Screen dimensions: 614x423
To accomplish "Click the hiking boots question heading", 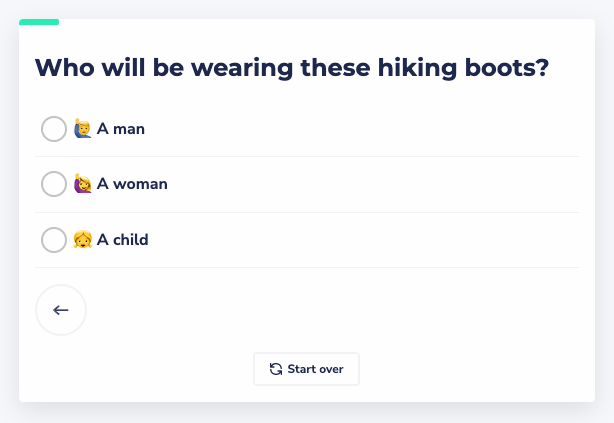I will 291,69.
